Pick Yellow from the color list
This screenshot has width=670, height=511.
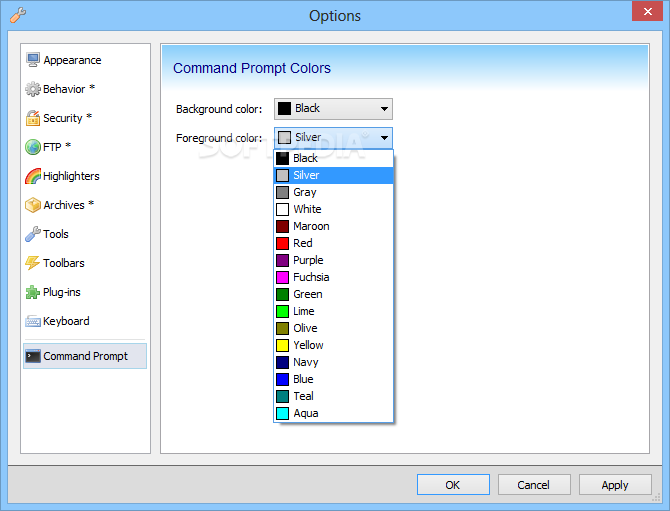click(x=333, y=345)
